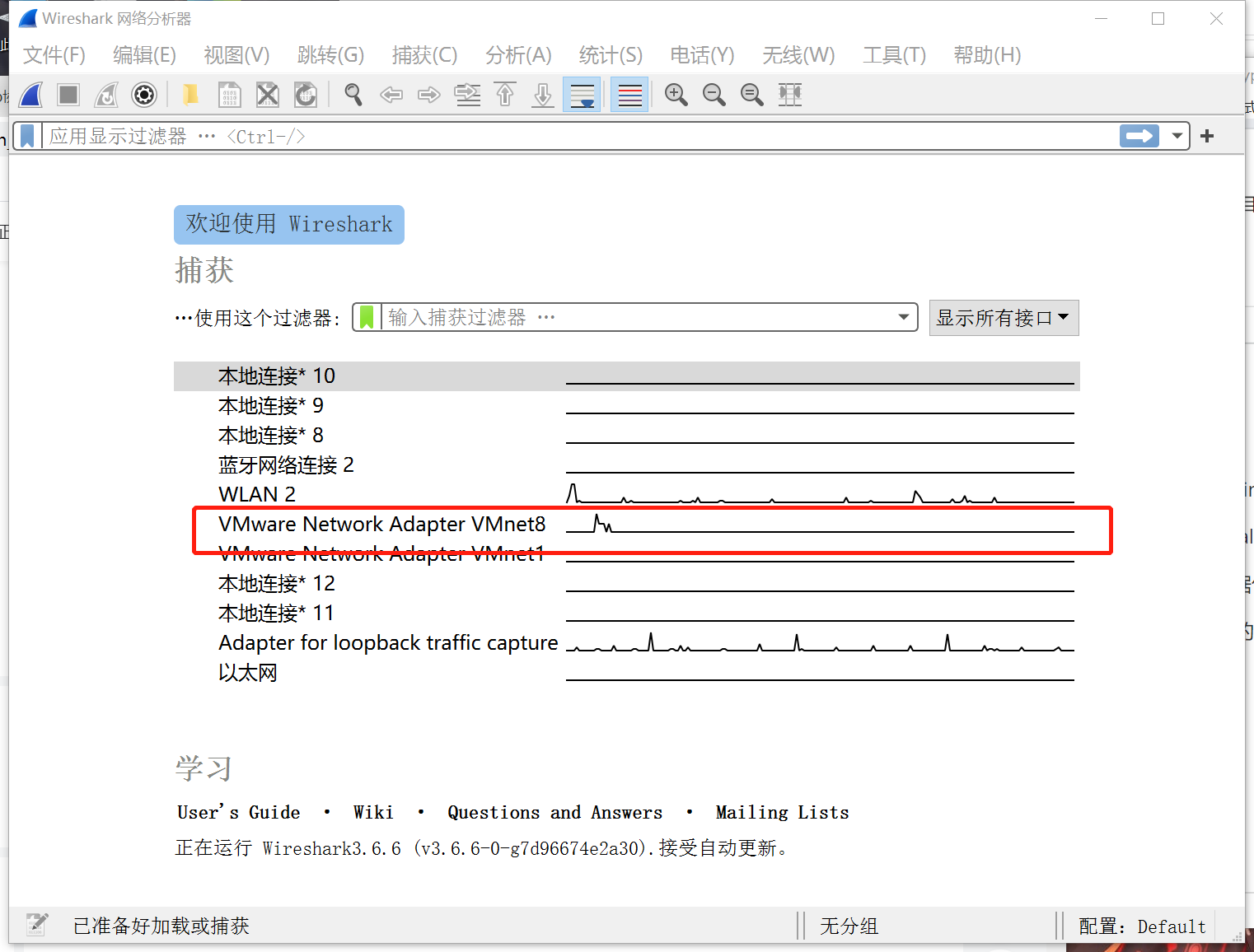Click the find packet magnifier icon
Screen dimensions: 1254x952
click(x=353, y=96)
